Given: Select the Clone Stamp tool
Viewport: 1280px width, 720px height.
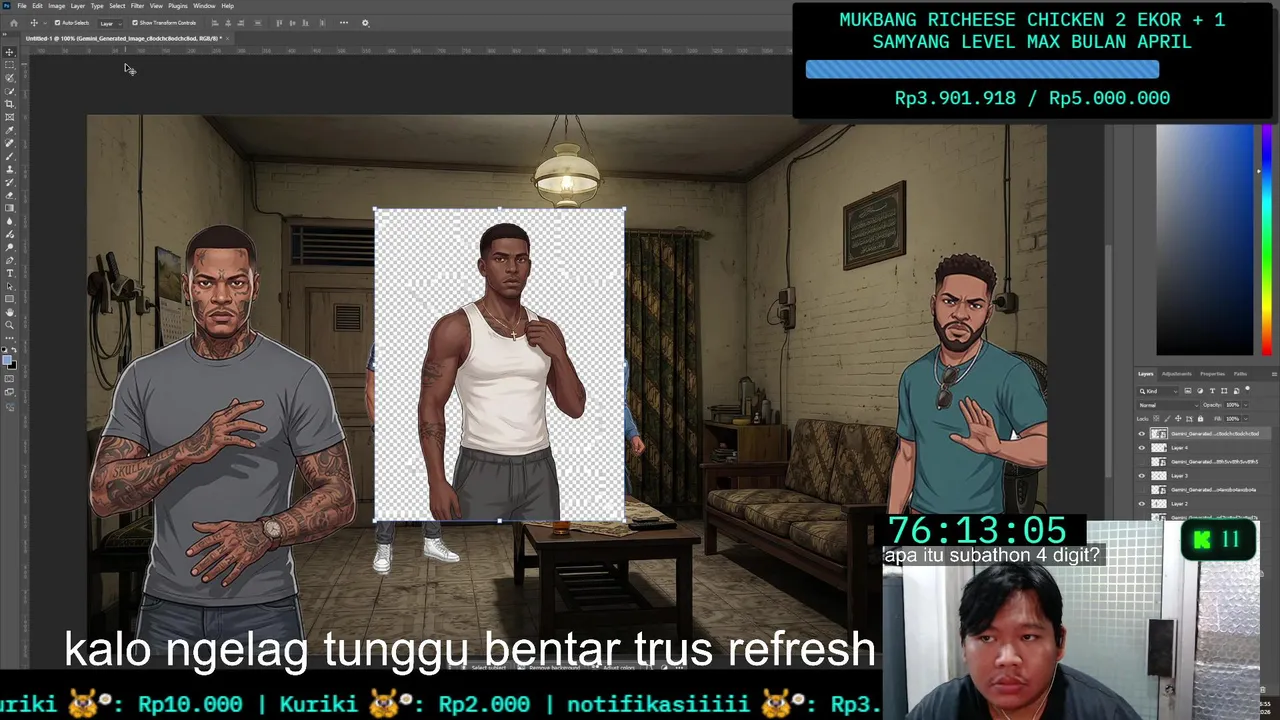Looking at the screenshot, I should pyautogui.click(x=10, y=169).
